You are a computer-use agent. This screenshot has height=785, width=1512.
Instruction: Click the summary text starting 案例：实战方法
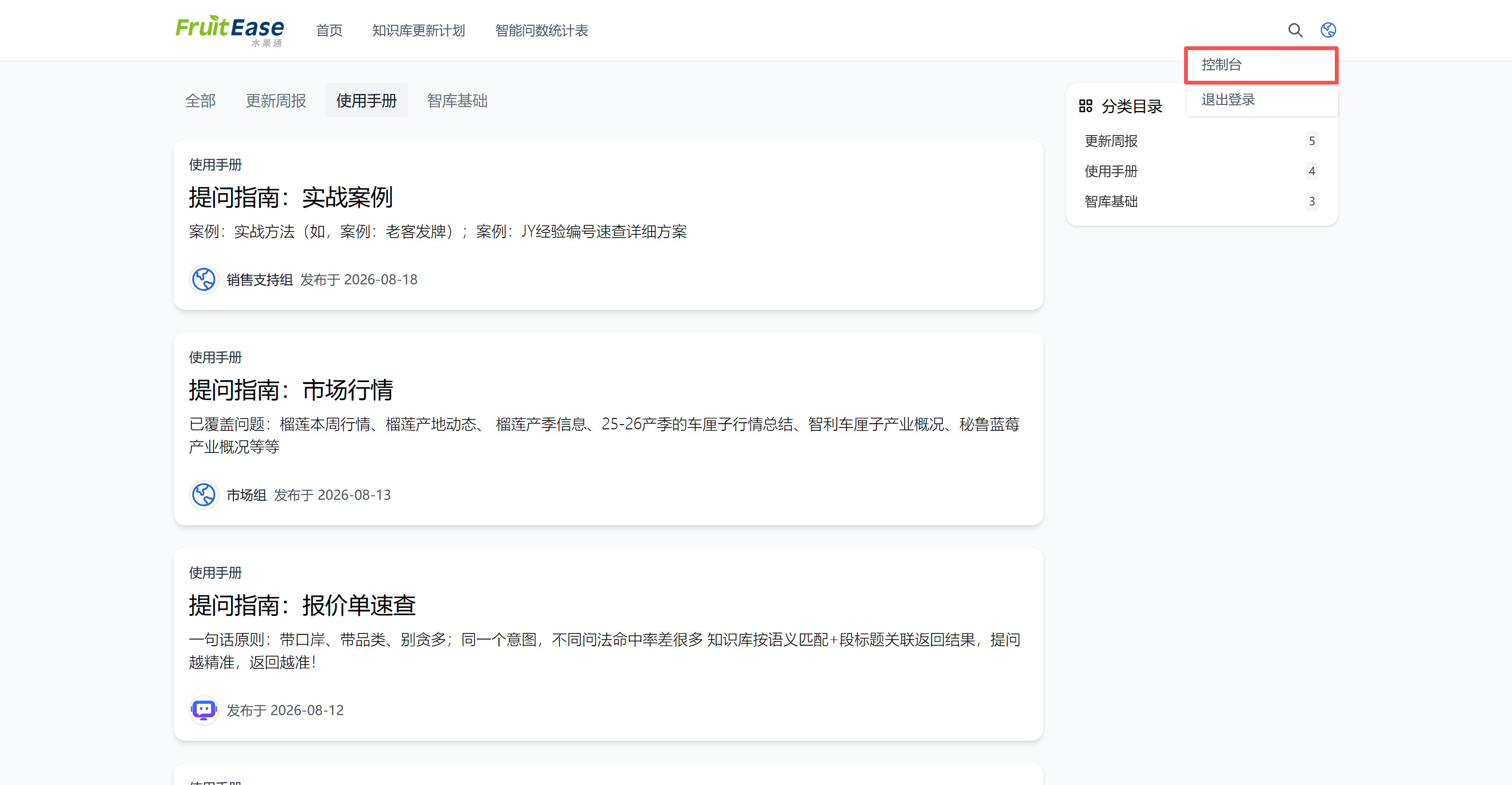438,232
